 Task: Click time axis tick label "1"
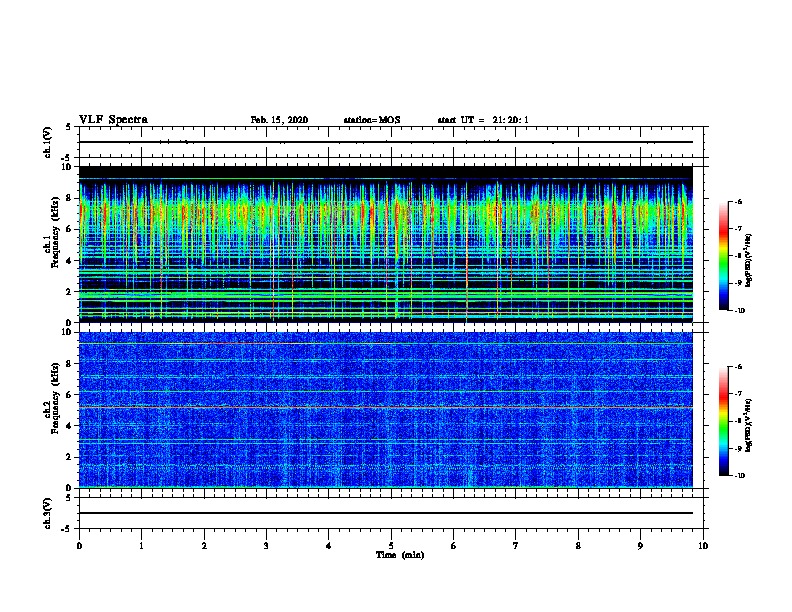[x=141, y=545]
